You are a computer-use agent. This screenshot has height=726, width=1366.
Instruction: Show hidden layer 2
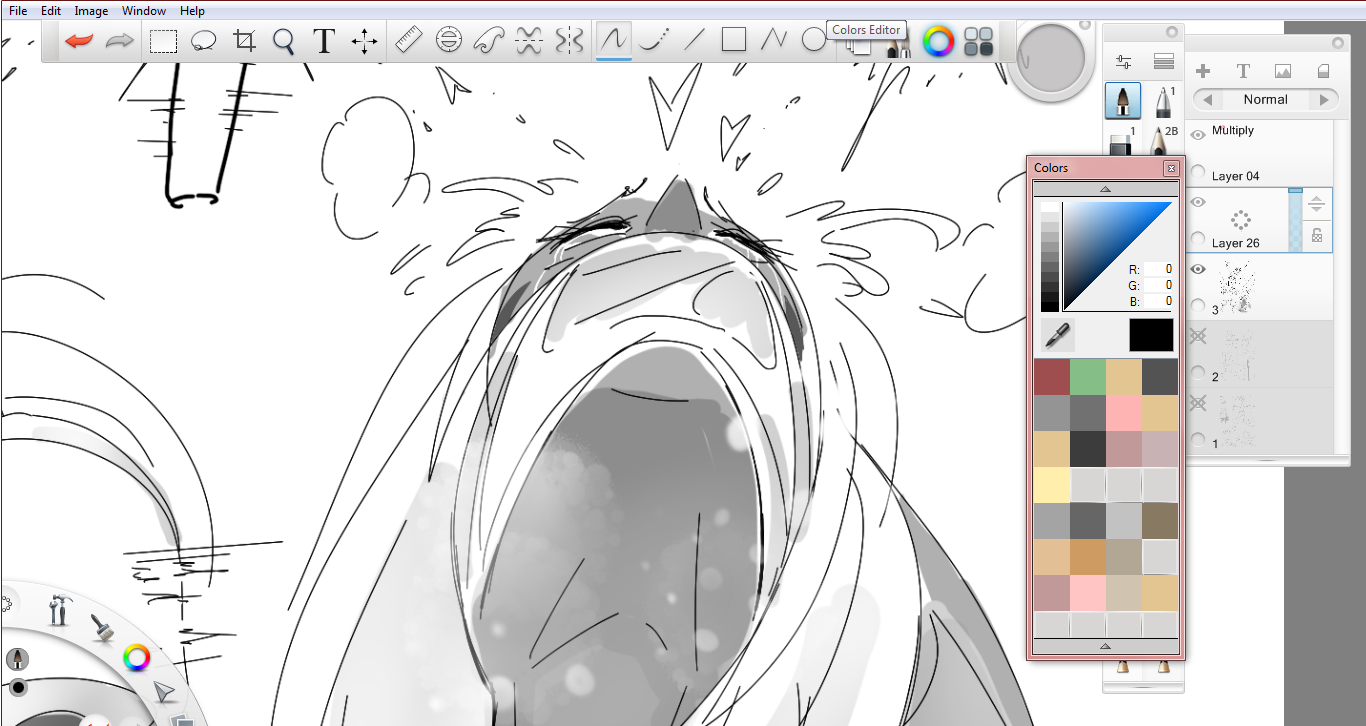[1198, 337]
